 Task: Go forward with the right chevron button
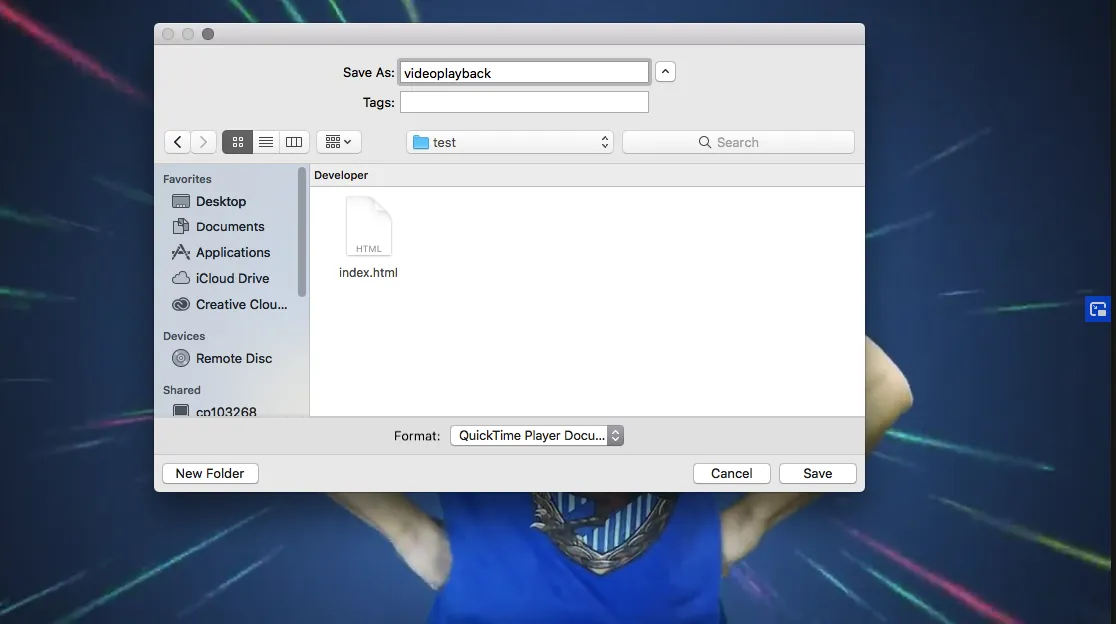click(x=204, y=142)
